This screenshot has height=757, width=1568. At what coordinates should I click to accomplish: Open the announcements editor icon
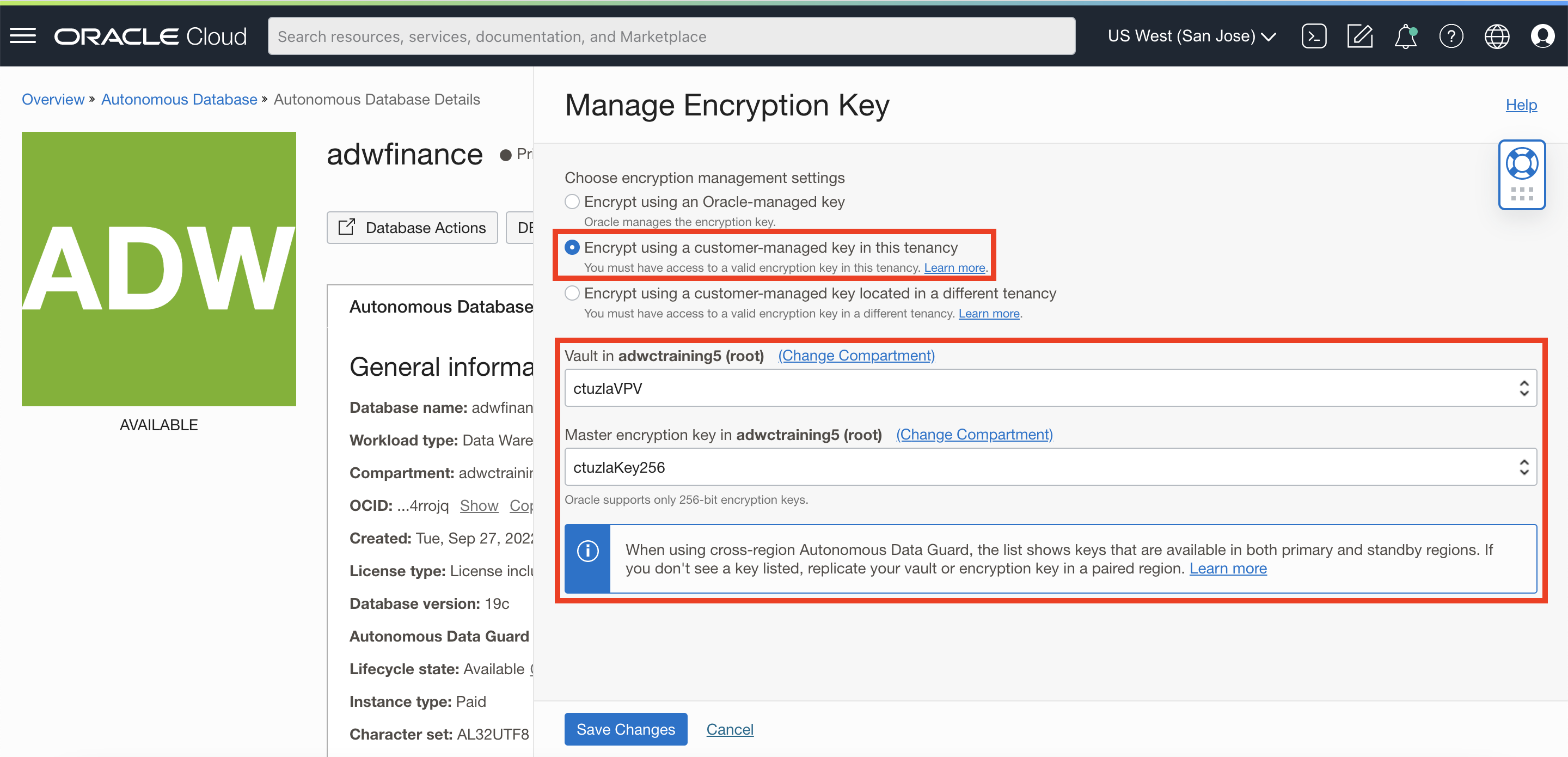click(1359, 36)
